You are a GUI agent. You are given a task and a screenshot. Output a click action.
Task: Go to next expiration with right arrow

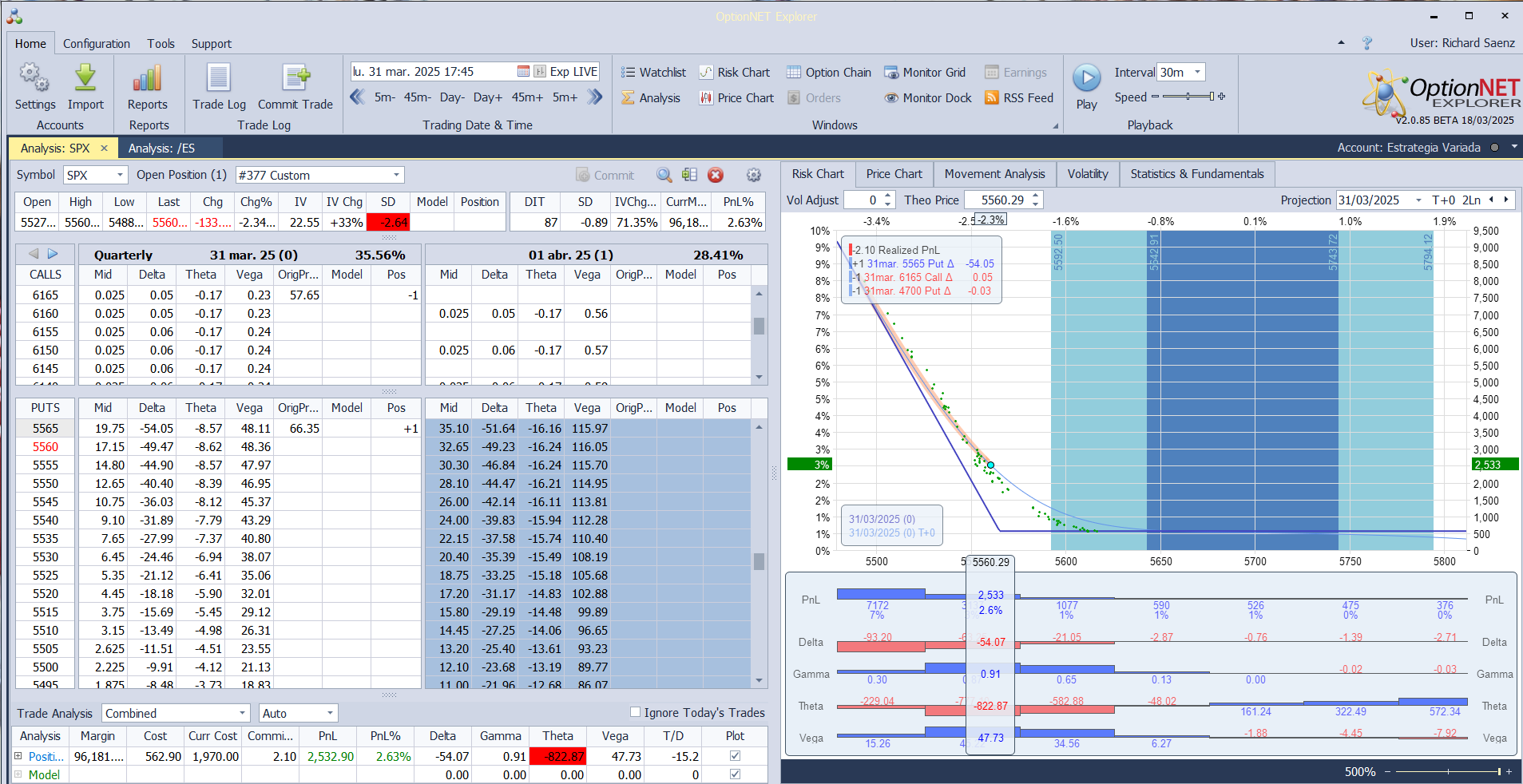click(x=53, y=254)
